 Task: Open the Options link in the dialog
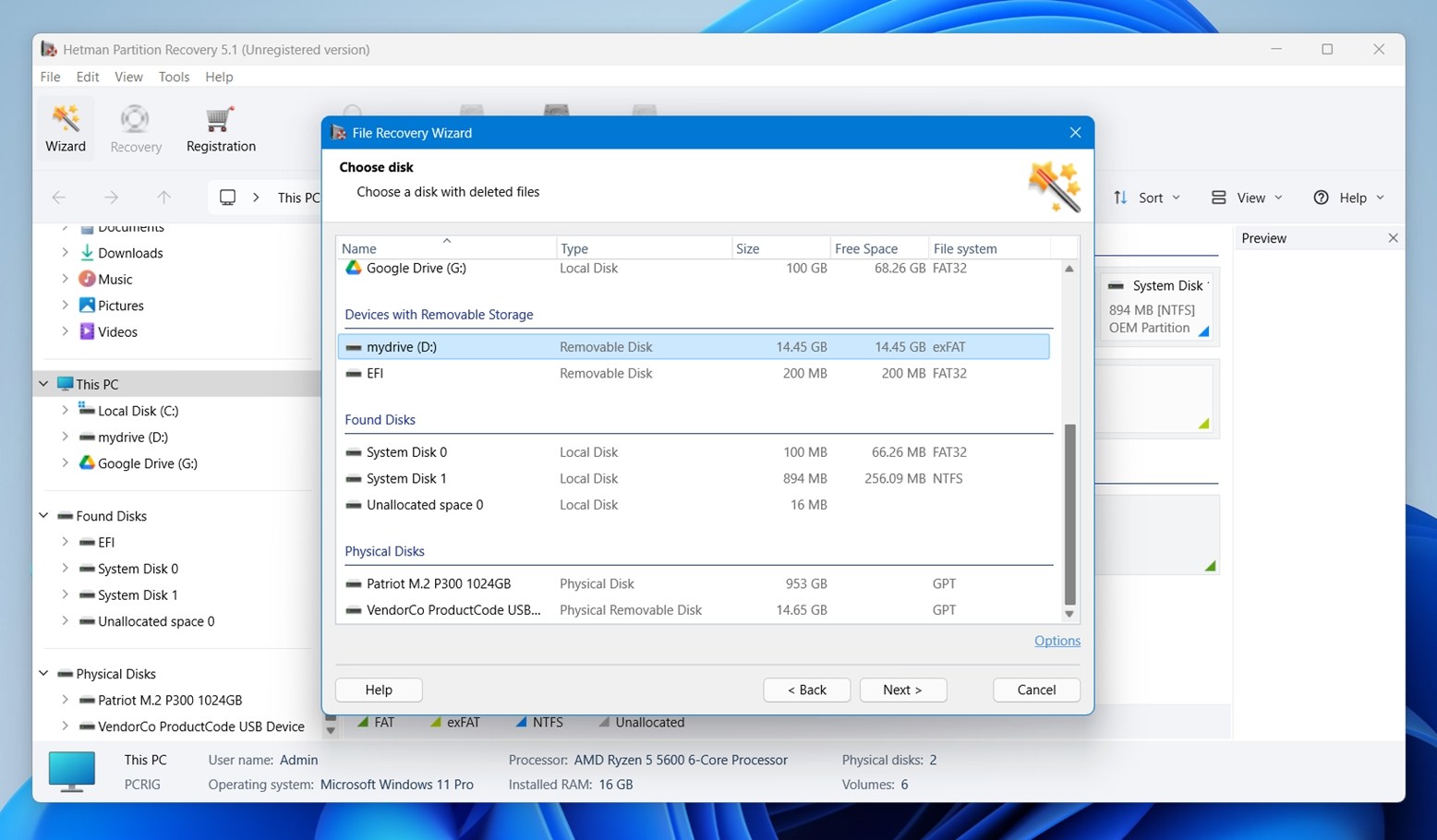pyautogui.click(x=1057, y=641)
